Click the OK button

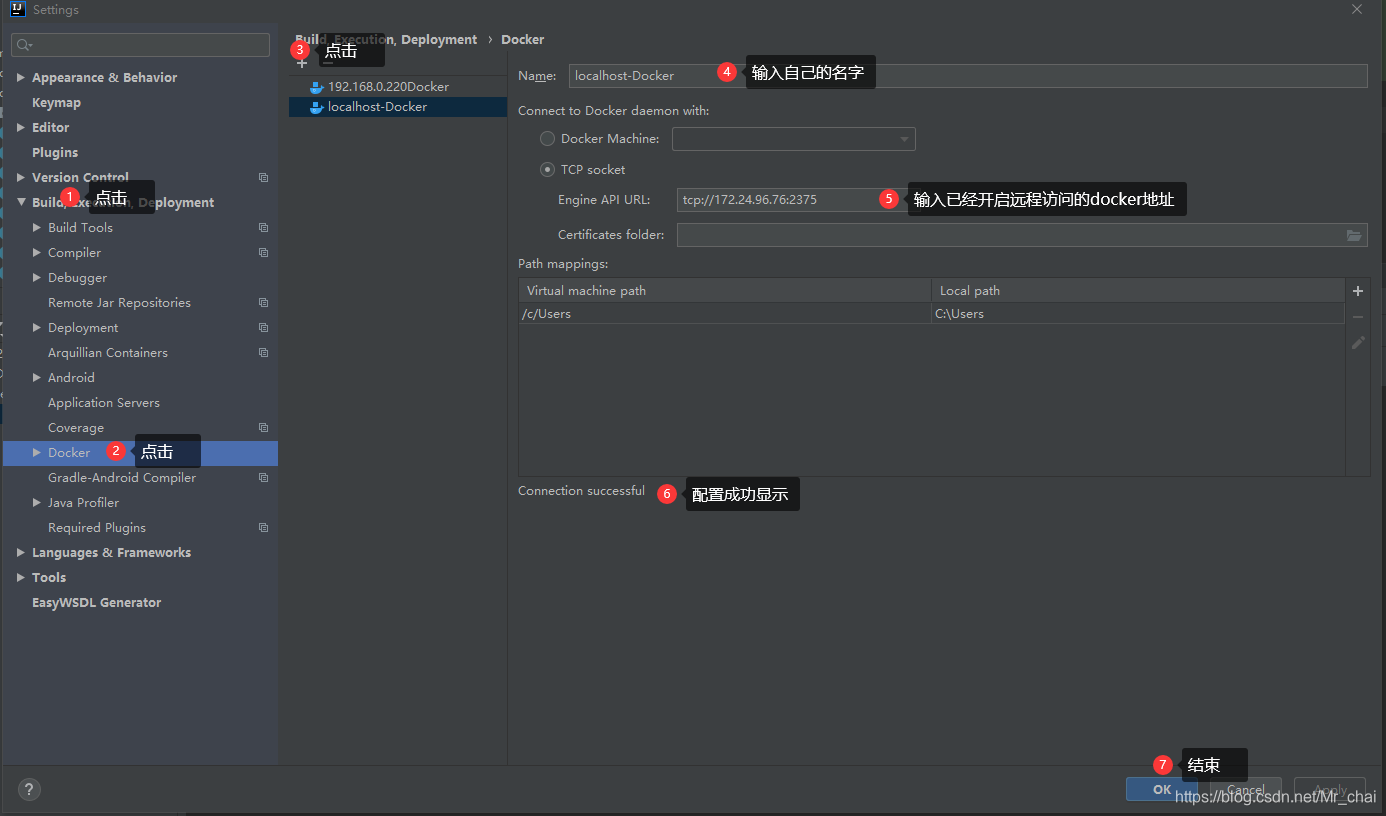point(1161,789)
